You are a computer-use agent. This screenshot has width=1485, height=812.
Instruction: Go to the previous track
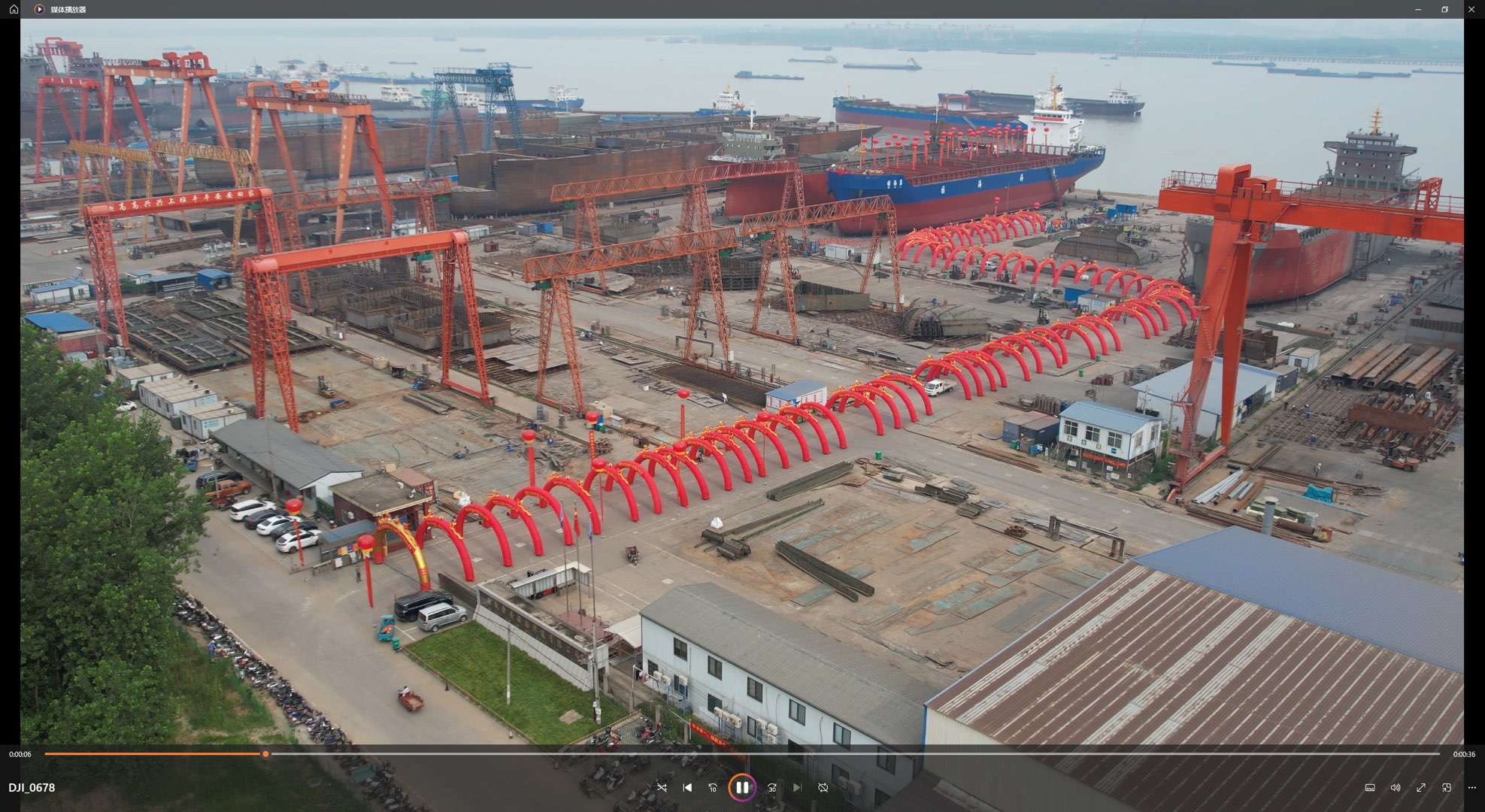(x=687, y=787)
